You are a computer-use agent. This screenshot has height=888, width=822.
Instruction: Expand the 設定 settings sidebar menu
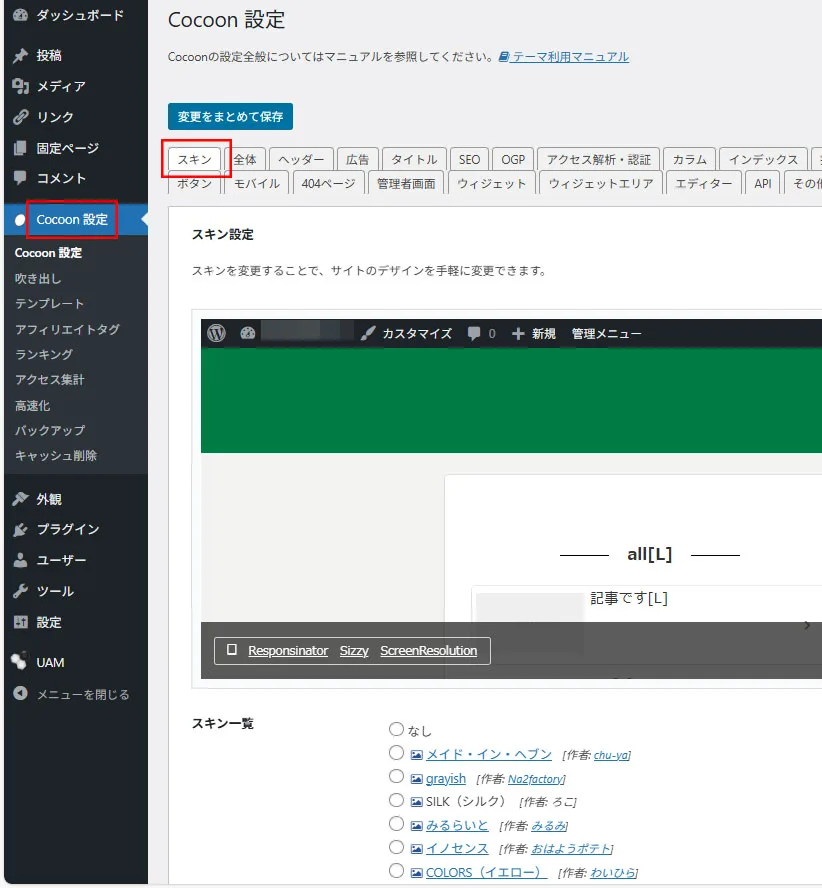(x=49, y=622)
